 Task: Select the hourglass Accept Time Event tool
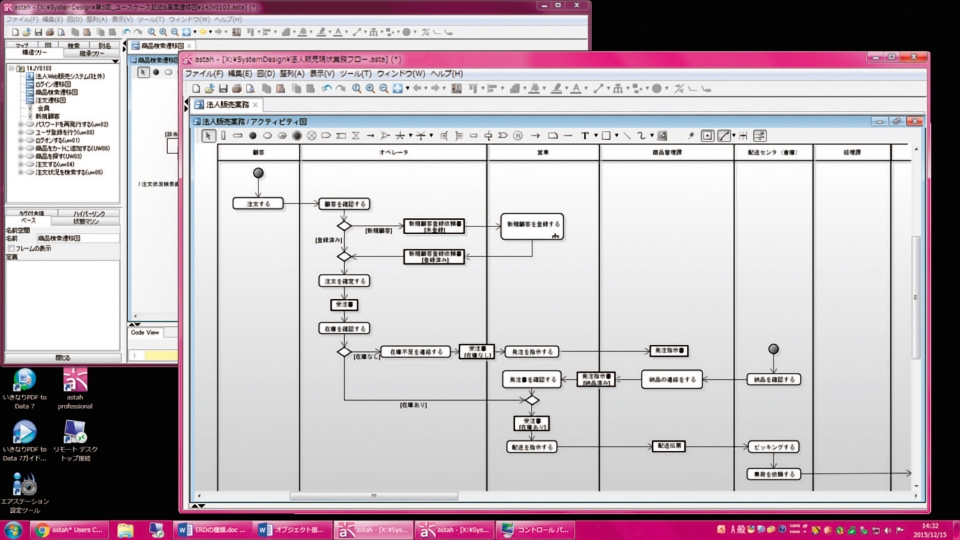pyautogui.click(x=356, y=136)
